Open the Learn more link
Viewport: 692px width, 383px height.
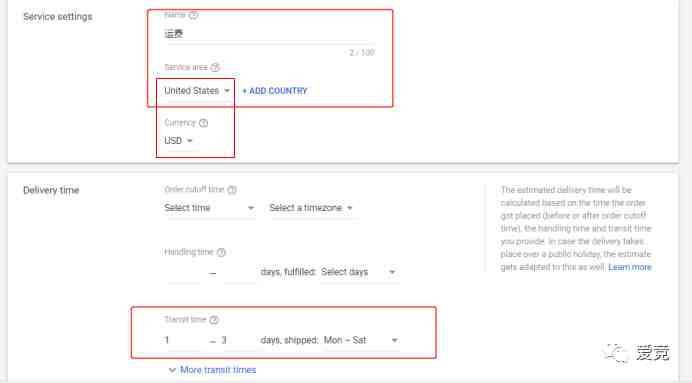(630, 267)
